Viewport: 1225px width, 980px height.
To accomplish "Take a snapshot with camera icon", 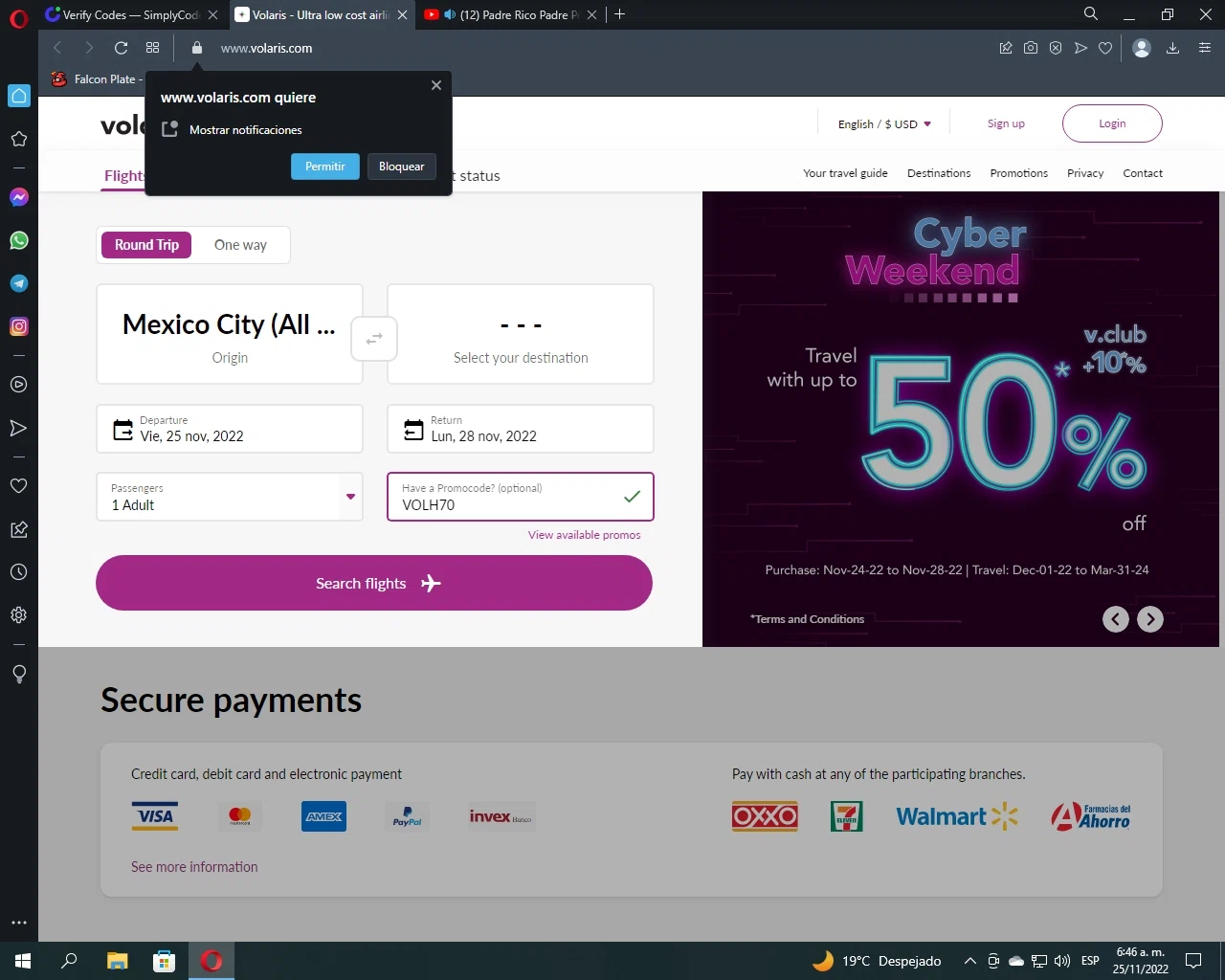I will pyautogui.click(x=1031, y=48).
